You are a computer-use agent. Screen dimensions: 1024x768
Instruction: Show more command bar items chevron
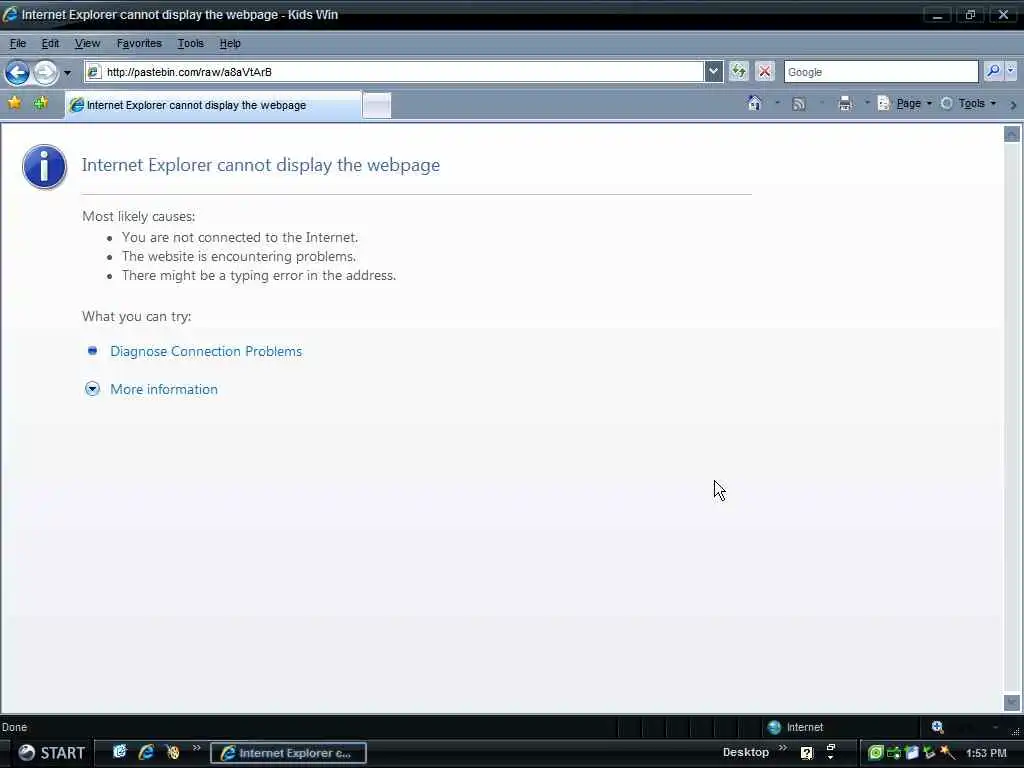[1013, 104]
